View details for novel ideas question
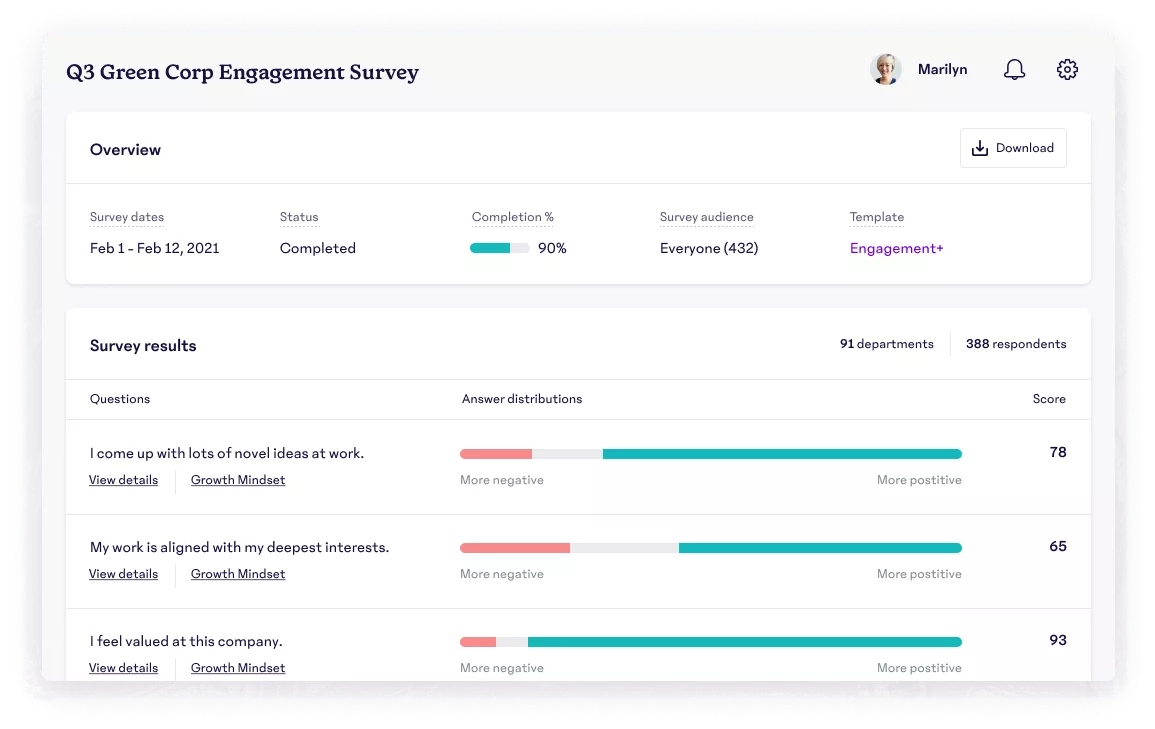Viewport: 1155px width, 729px height. pos(123,480)
